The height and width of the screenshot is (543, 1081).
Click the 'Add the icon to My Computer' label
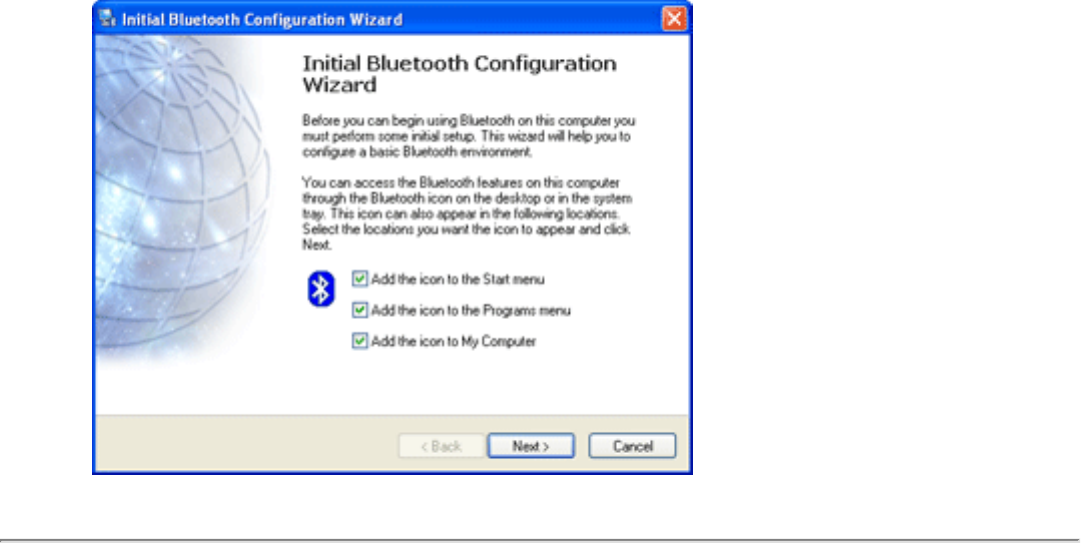click(x=454, y=342)
